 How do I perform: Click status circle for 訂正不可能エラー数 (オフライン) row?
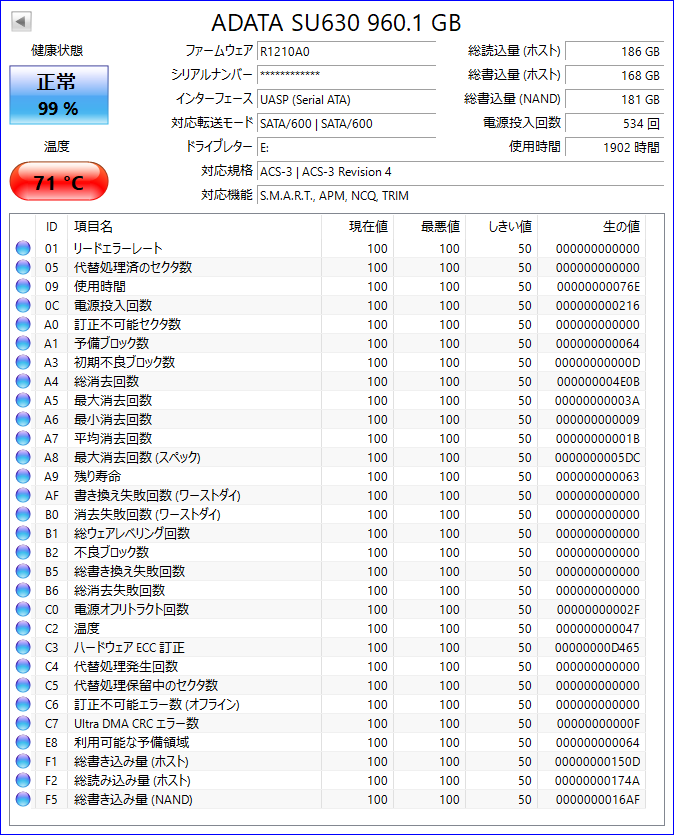(23, 704)
